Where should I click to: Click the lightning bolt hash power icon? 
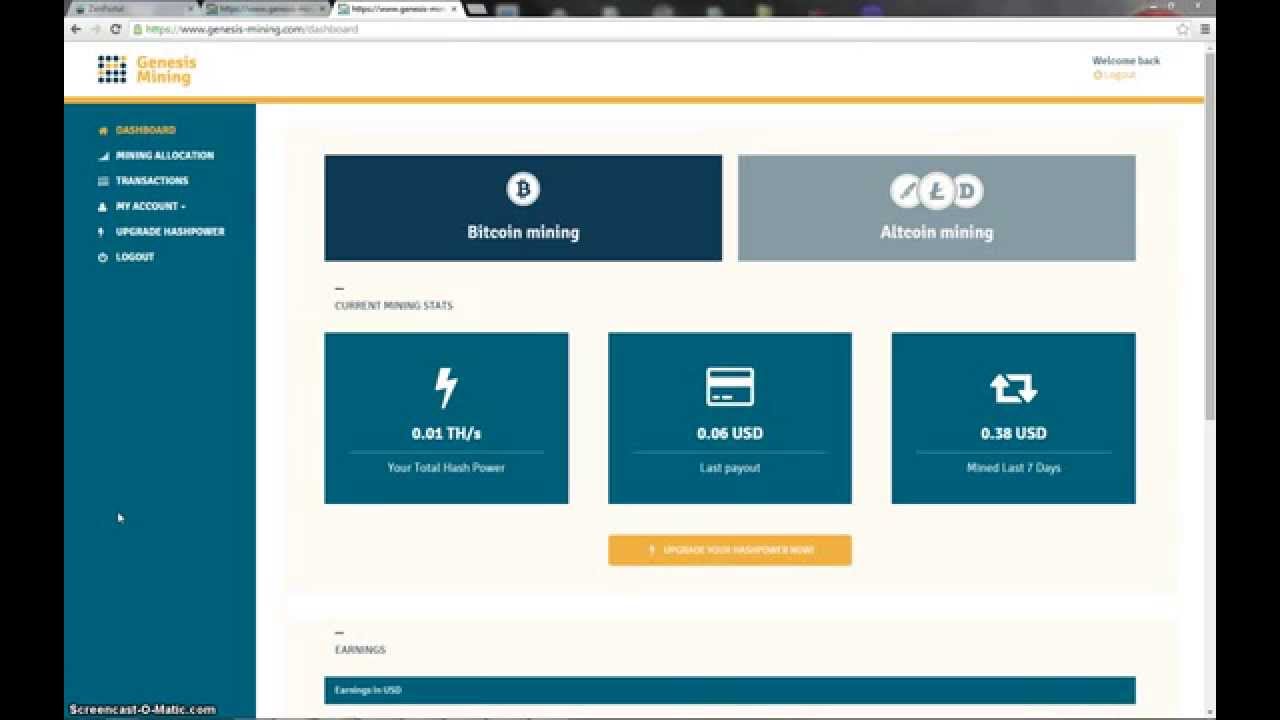446,387
